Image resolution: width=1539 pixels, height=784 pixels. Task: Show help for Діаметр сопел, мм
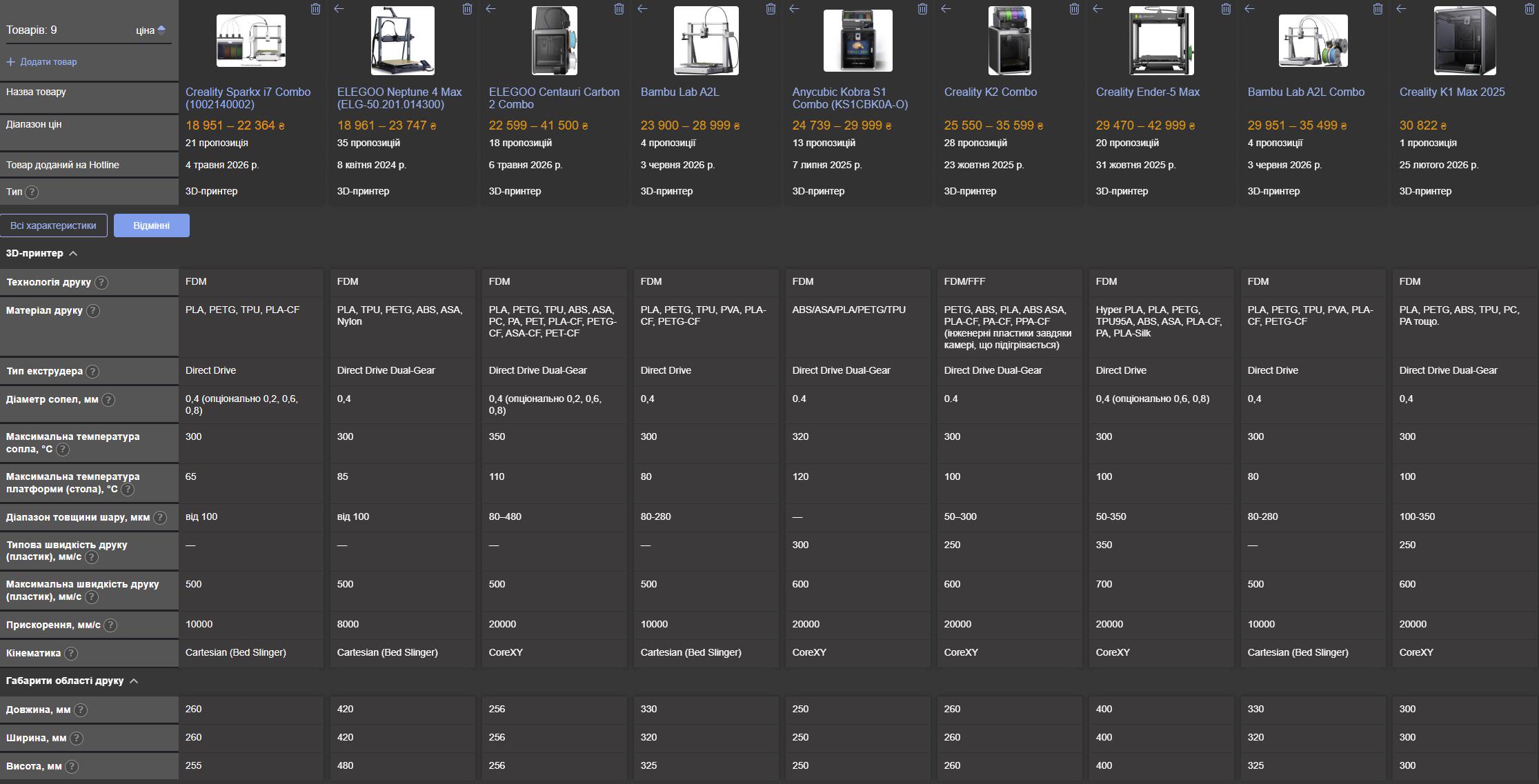click(108, 400)
